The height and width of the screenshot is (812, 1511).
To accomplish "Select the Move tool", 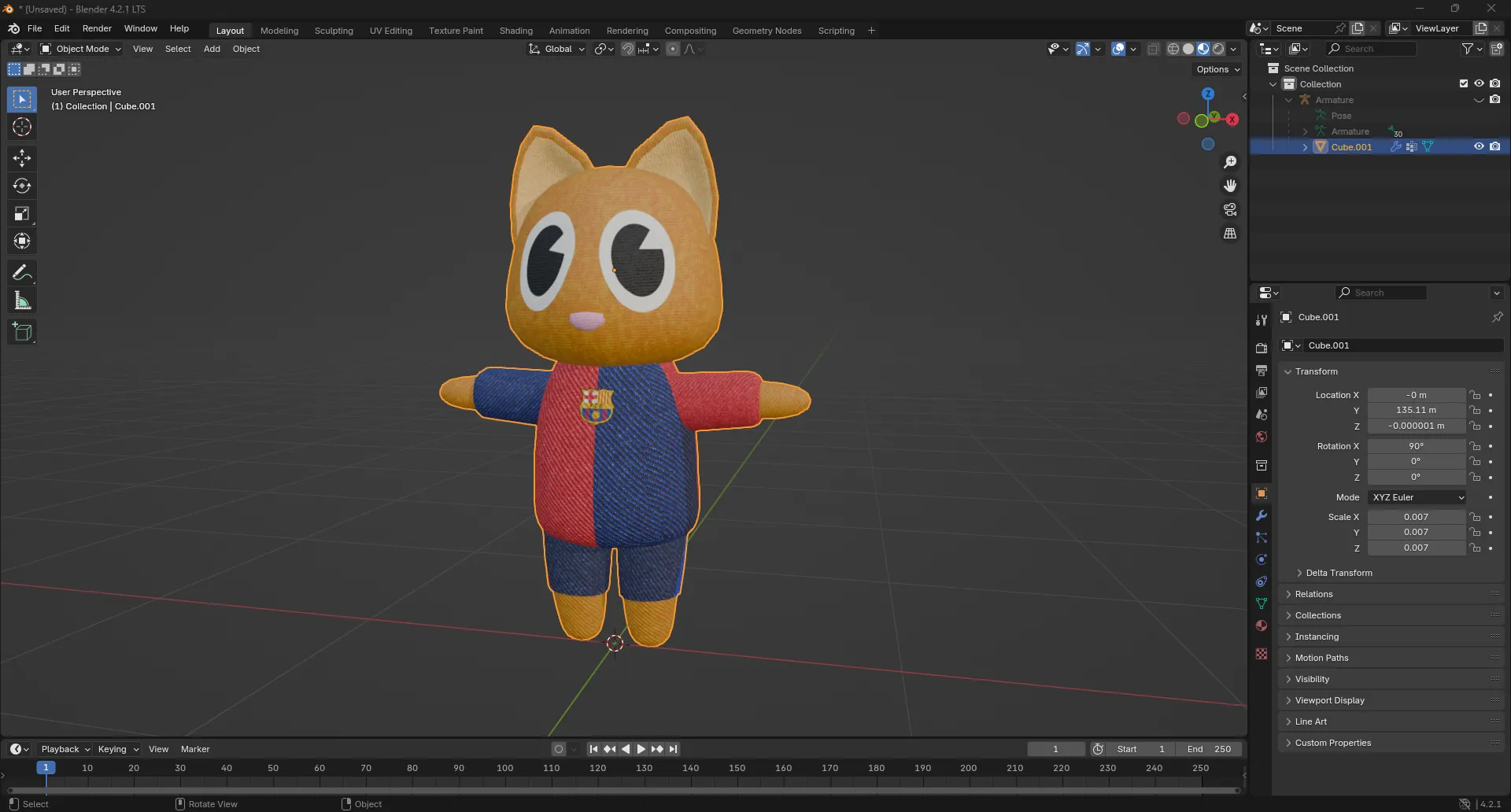I will tap(22, 158).
